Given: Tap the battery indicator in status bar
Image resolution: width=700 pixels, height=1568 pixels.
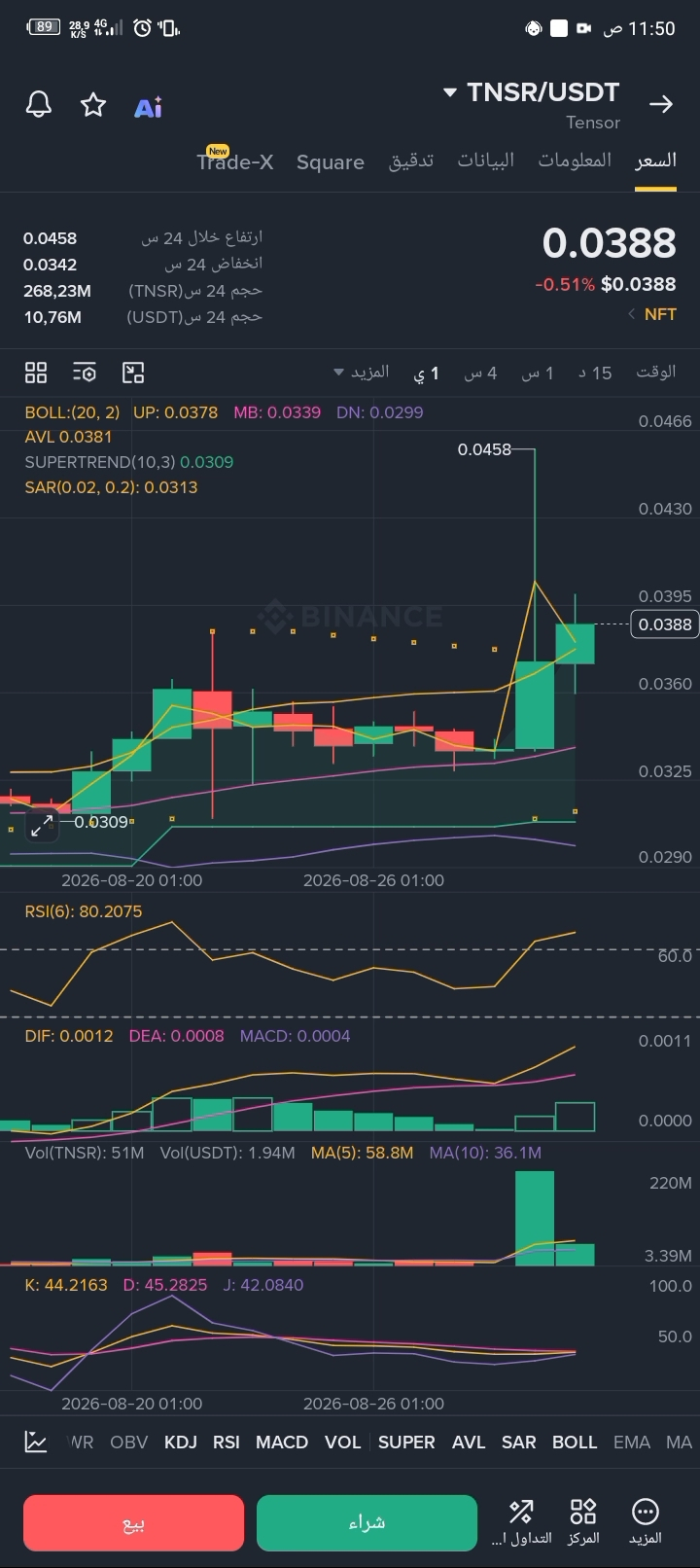Looking at the screenshot, I should (x=44, y=27).
